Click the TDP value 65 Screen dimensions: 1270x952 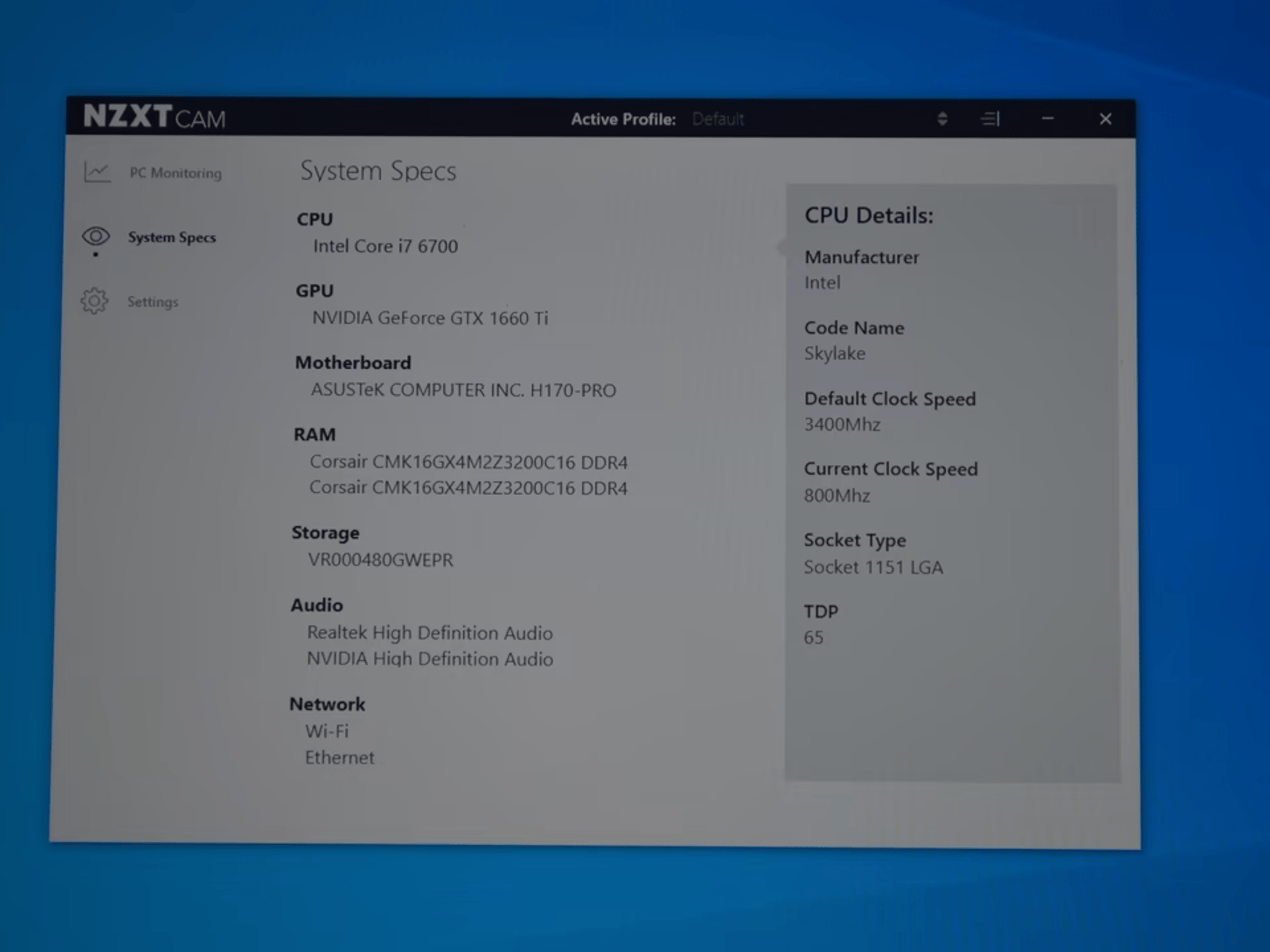[814, 638]
